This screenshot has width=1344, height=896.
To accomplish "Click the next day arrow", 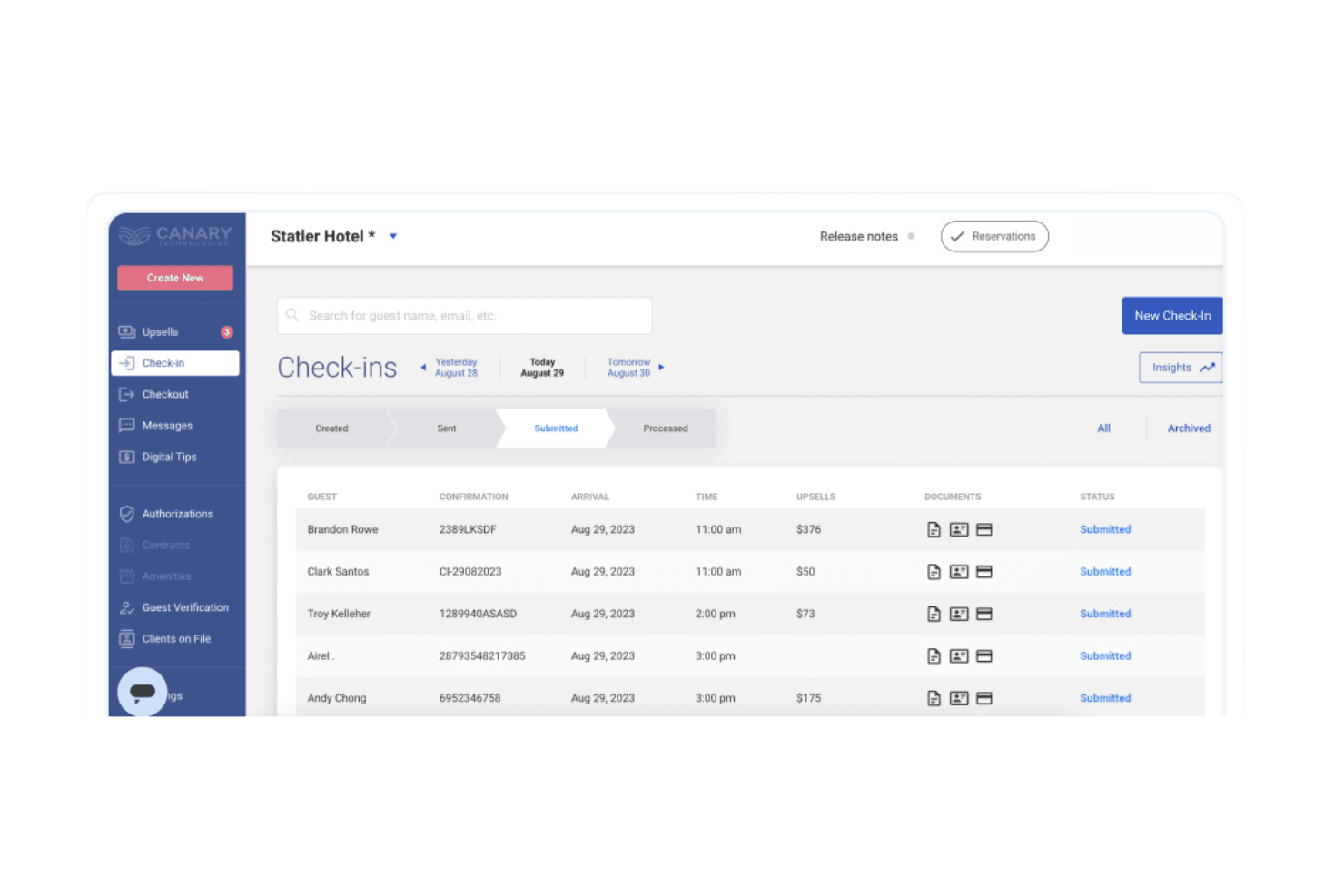I will [x=661, y=368].
